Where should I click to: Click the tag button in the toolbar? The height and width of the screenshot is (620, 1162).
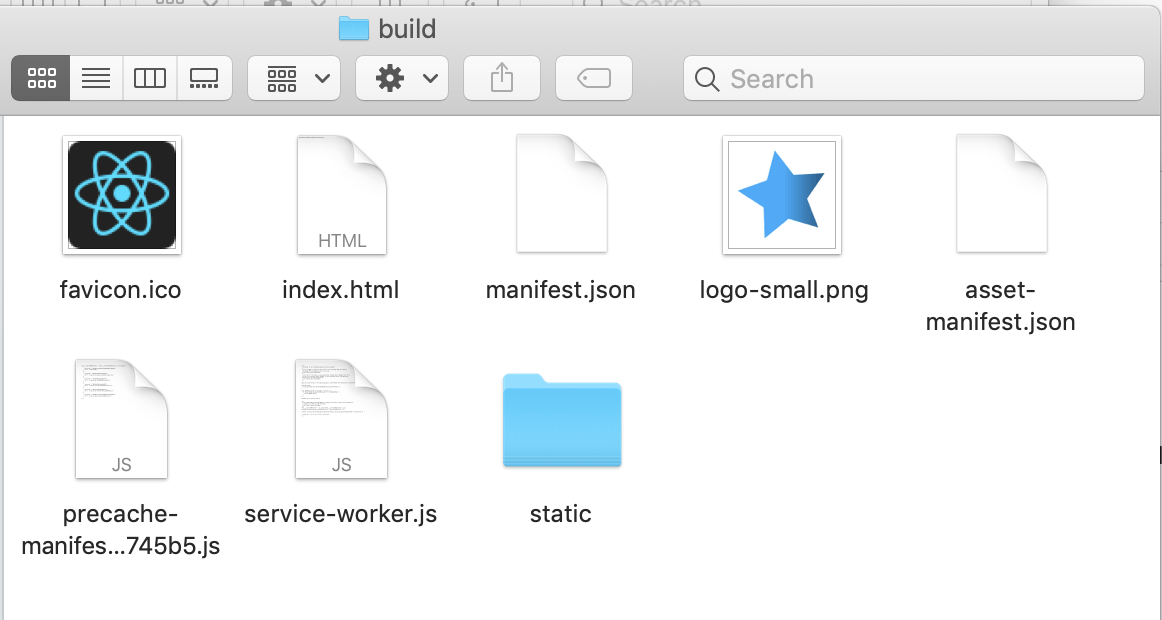(593, 78)
